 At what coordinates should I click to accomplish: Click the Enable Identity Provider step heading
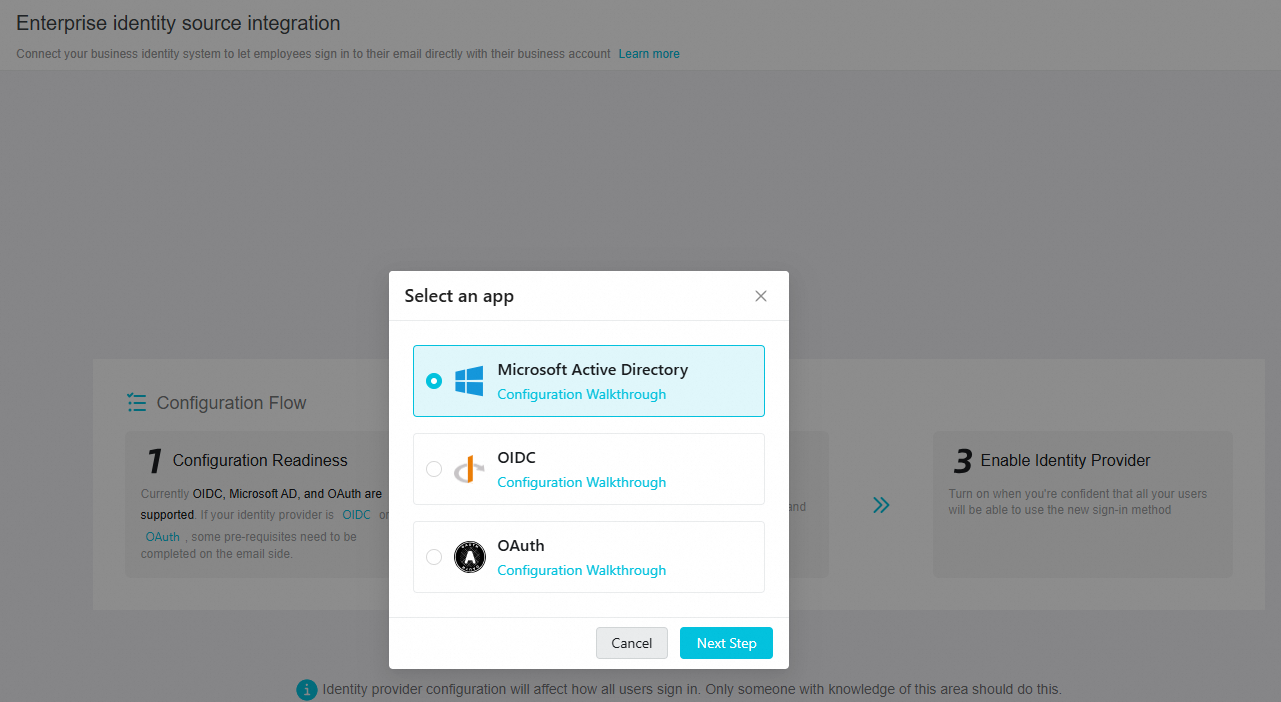pos(1066,461)
